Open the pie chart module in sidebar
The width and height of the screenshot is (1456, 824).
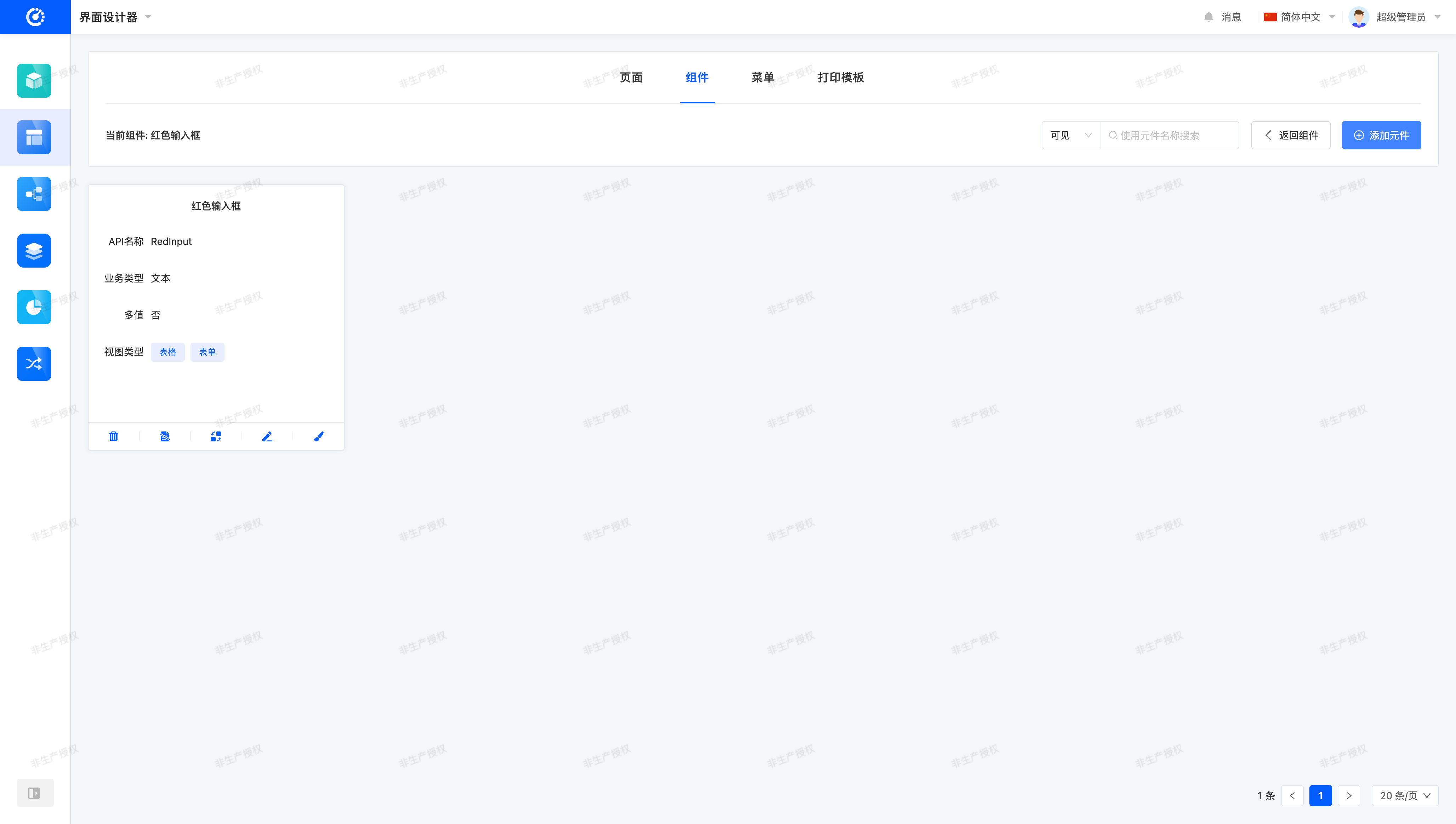tap(34, 307)
